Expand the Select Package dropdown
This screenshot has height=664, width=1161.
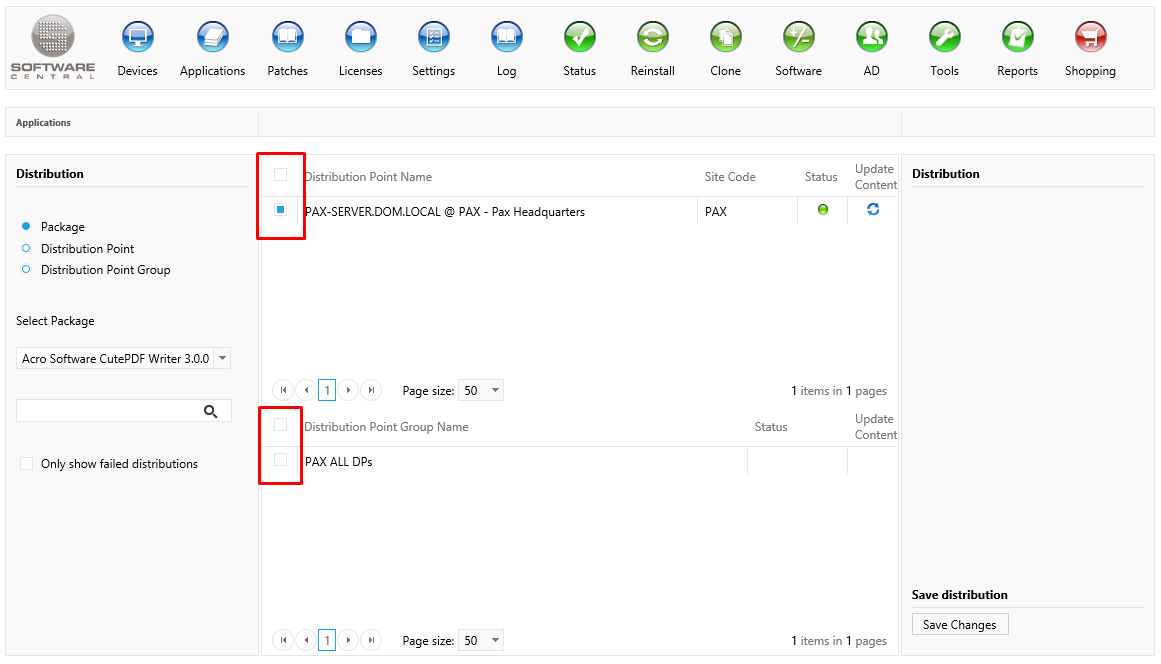tap(222, 358)
